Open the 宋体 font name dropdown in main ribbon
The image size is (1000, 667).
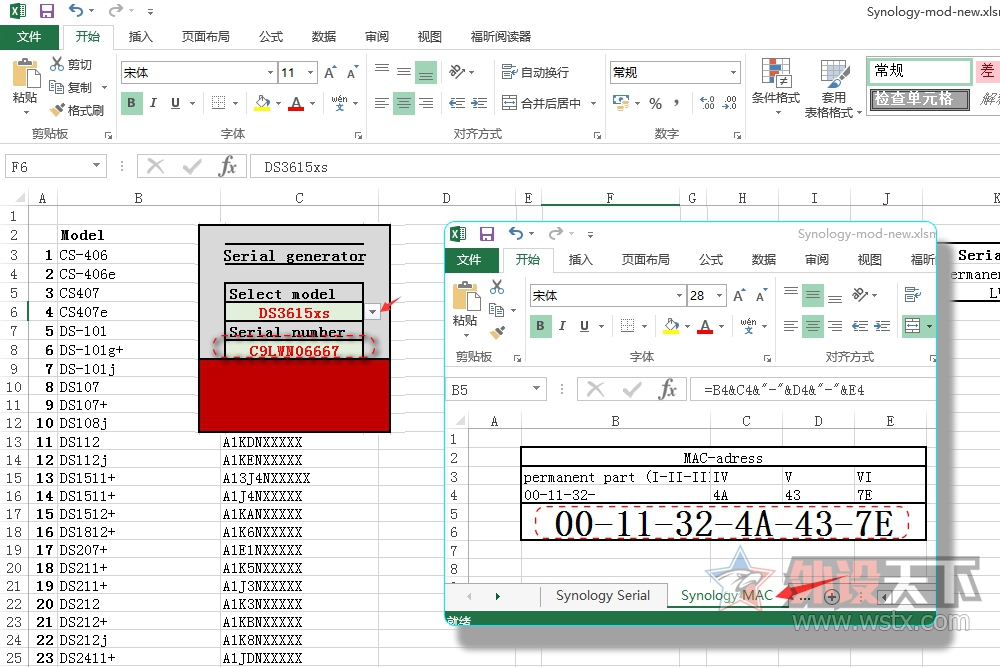[x=270, y=73]
